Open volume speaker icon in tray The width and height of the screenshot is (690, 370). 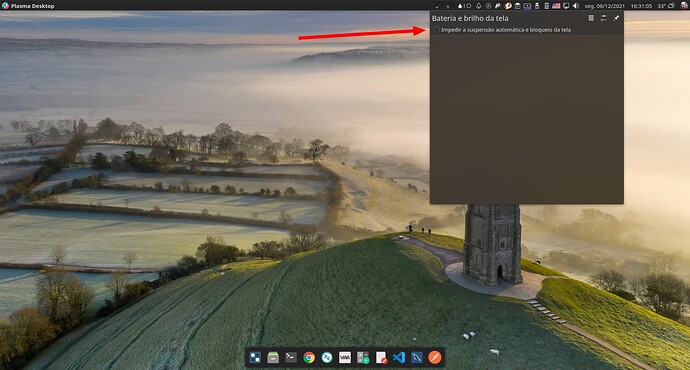pos(576,6)
